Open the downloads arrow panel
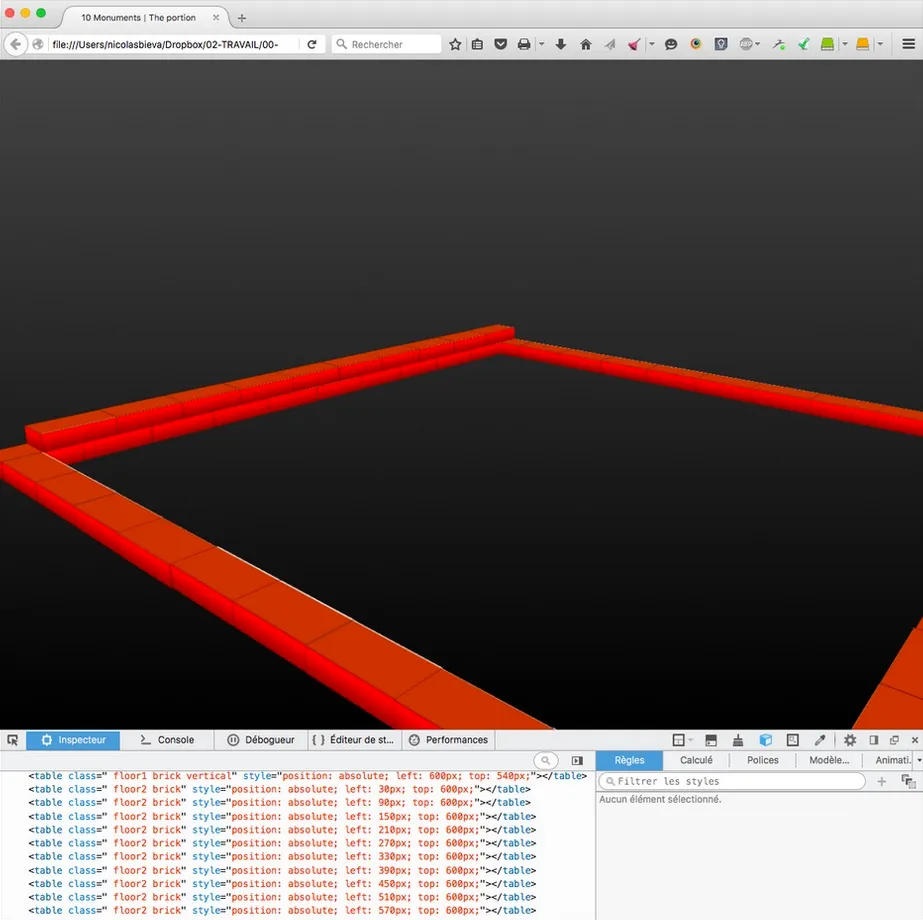This screenshot has width=923, height=920. [x=561, y=44]
